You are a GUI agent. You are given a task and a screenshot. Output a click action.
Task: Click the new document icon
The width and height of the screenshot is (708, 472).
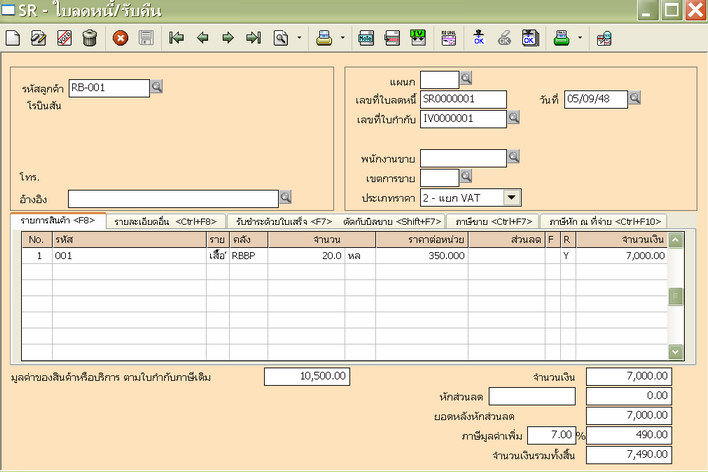pos(13,39)
